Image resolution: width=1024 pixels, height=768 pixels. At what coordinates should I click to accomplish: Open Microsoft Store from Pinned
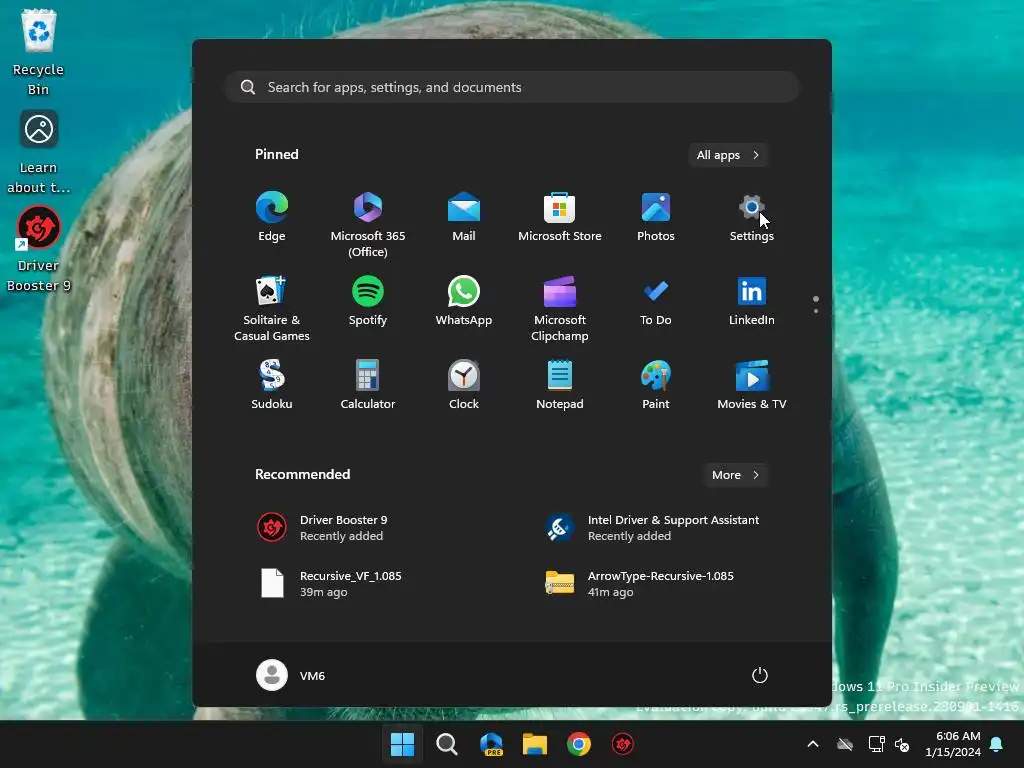pyautogui.click(x=560, y=217)
